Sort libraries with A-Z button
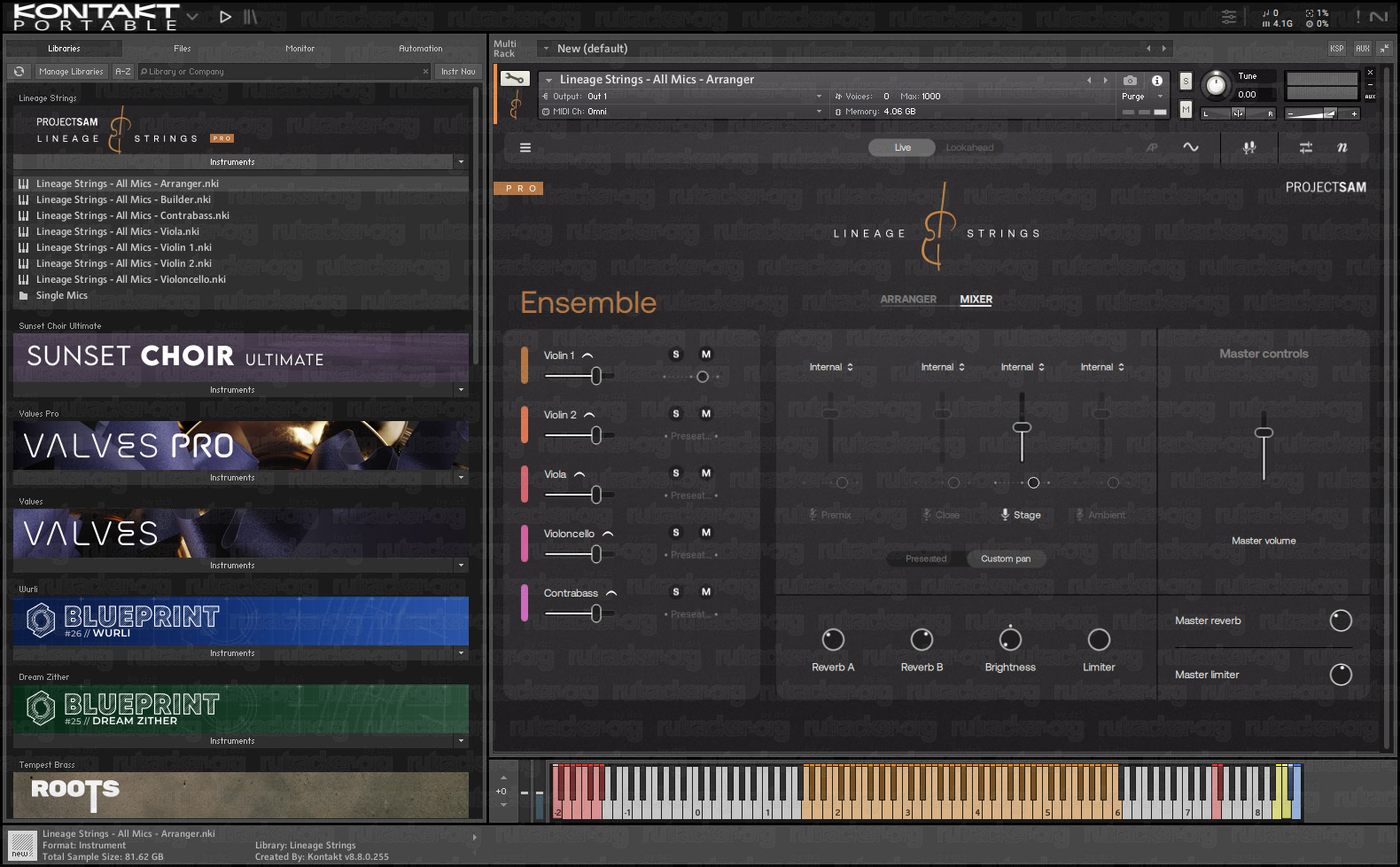1400x867 pixels. coord(123,72)
